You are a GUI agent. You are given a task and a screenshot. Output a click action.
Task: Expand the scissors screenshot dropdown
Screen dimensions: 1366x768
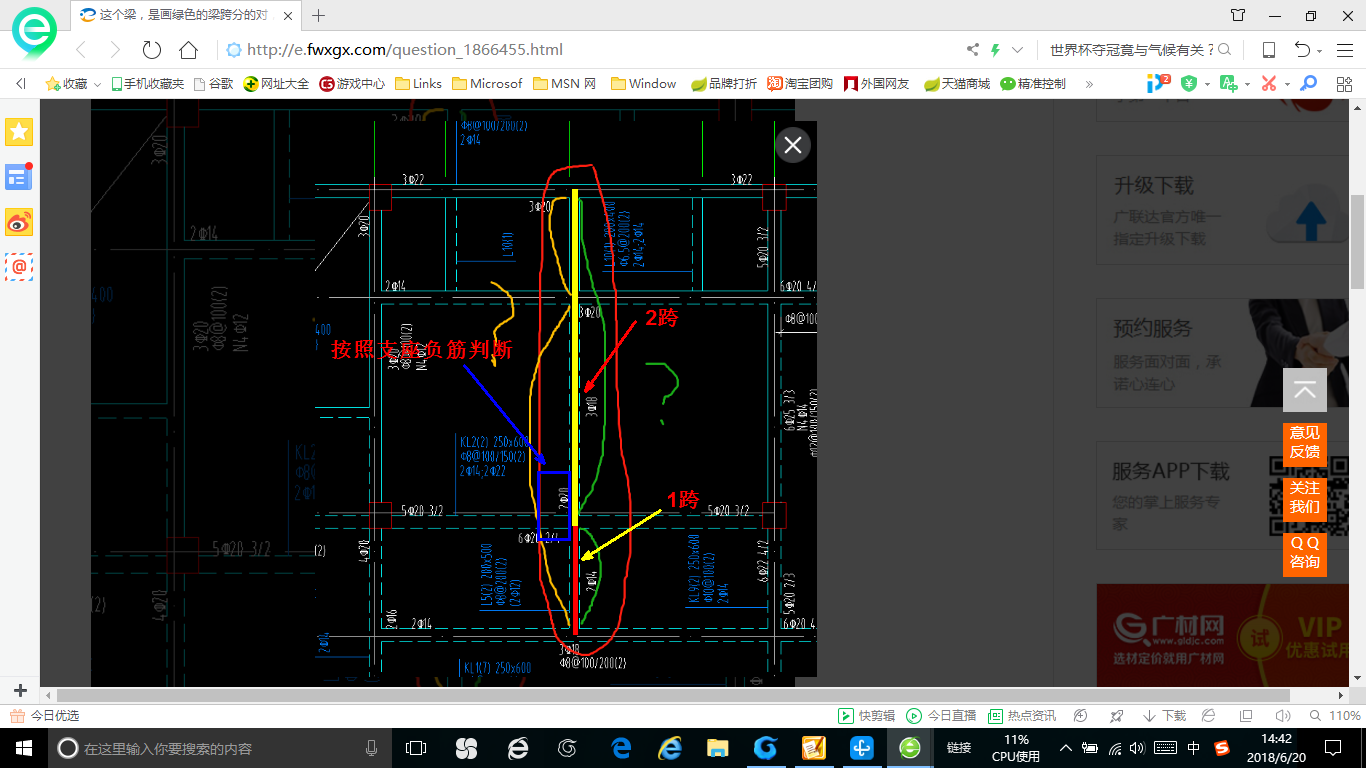pos(1287,85)
